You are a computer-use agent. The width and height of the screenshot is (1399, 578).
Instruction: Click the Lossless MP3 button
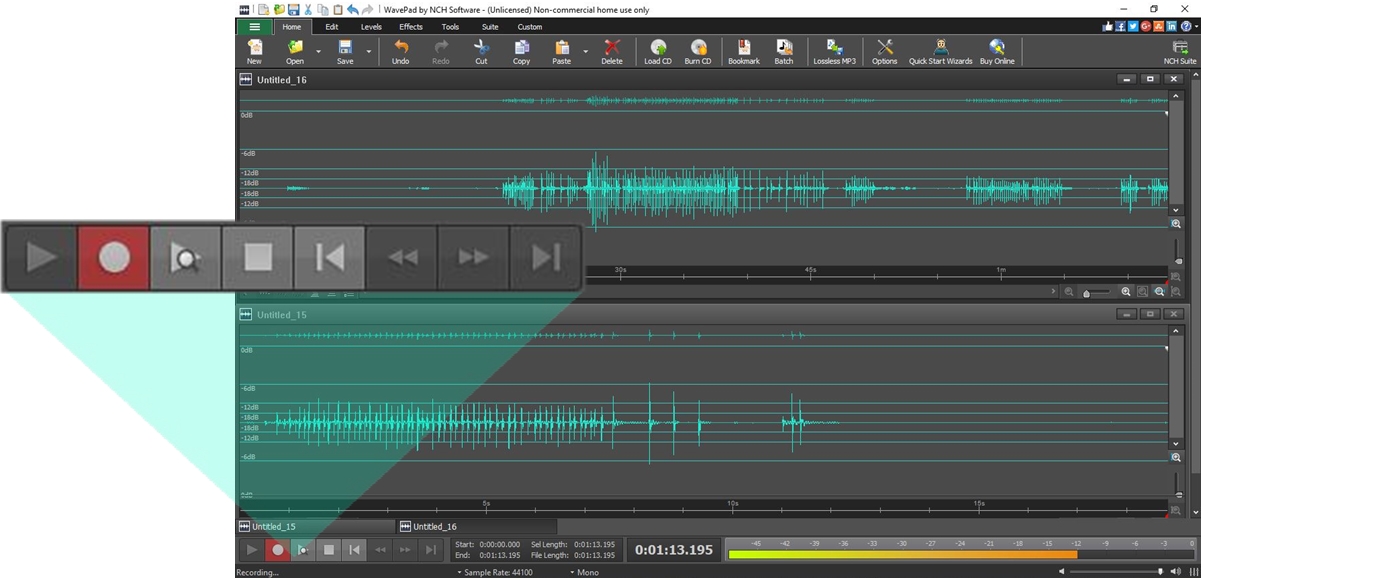coord(834,52)
